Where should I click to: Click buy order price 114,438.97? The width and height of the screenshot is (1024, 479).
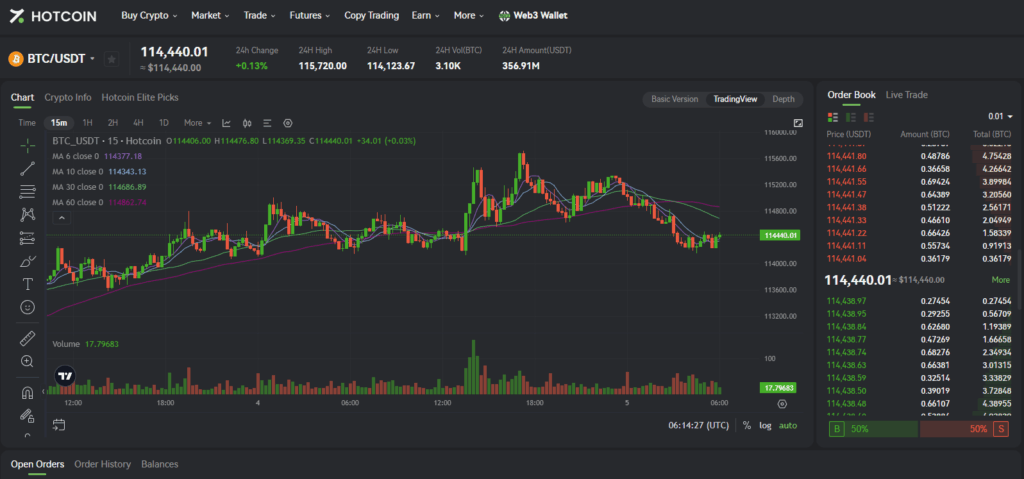pyautogui.click(x=846, y=301)
